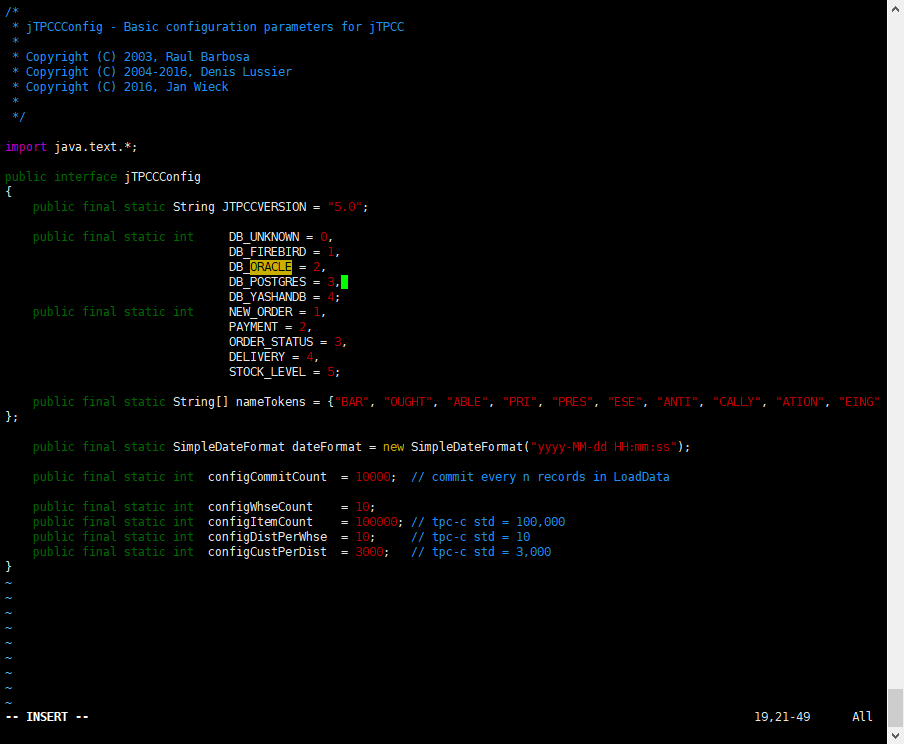Click the "PRI" string token

(x=520, y=402)
